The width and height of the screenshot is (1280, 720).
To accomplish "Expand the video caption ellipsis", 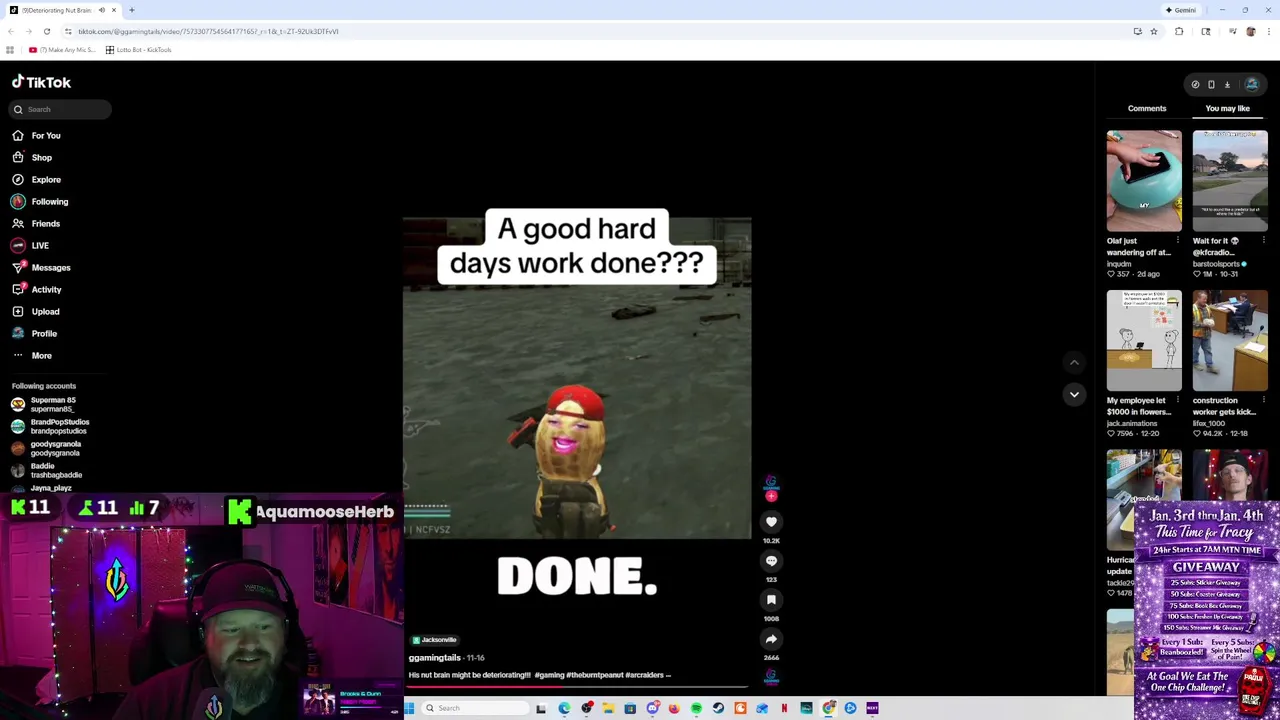I will click(668, 675).
